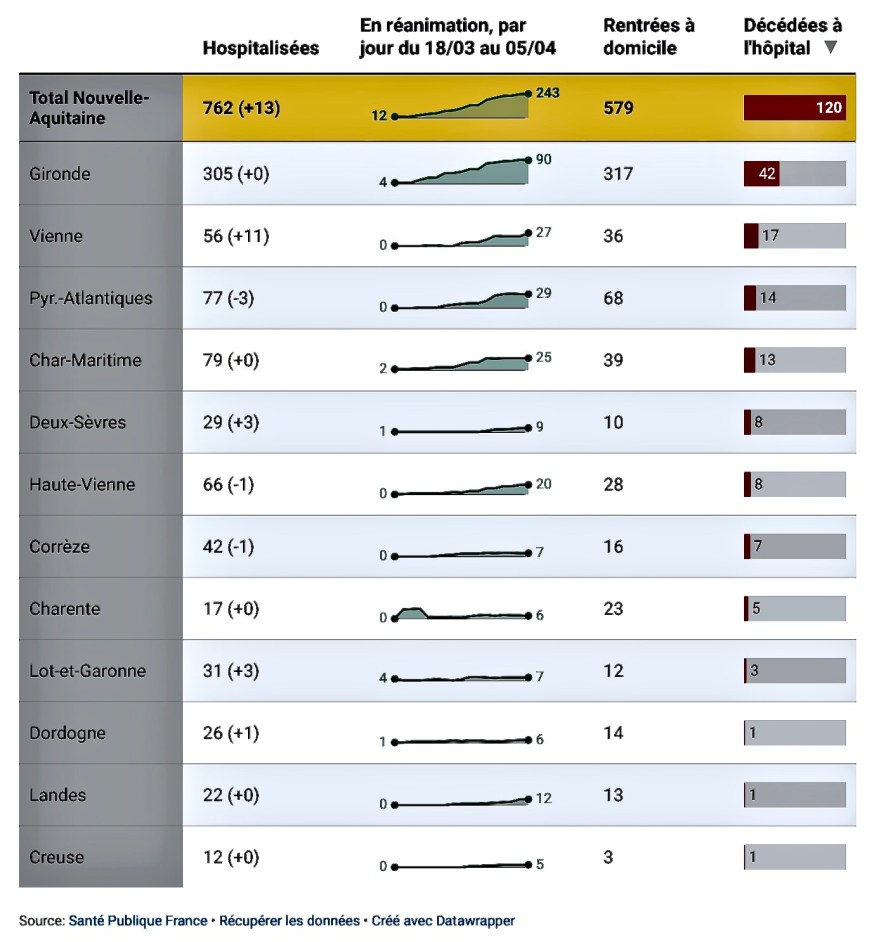Click the Gironde deaths bar showing 42
Viewport: 874px width, 942px height.
(794, 174)
